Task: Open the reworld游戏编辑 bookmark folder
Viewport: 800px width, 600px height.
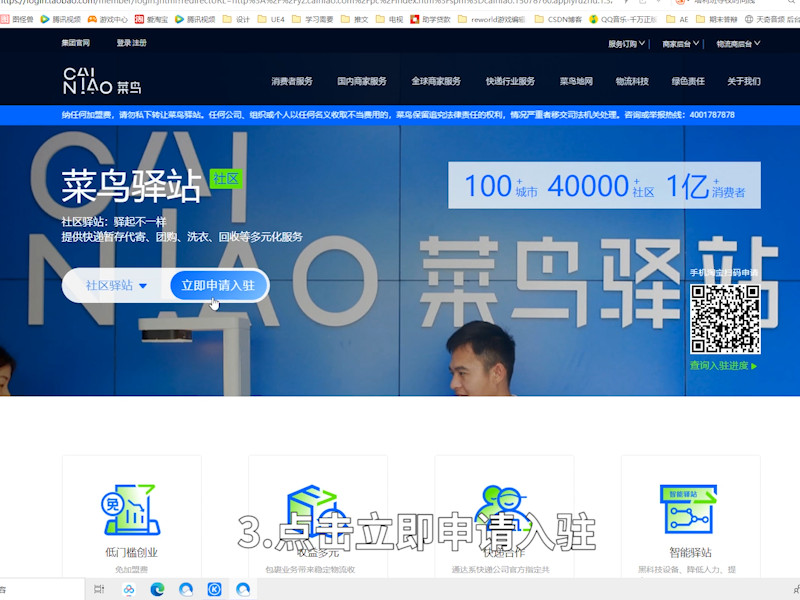Action: pyautogui.click(x=492, y=19)
